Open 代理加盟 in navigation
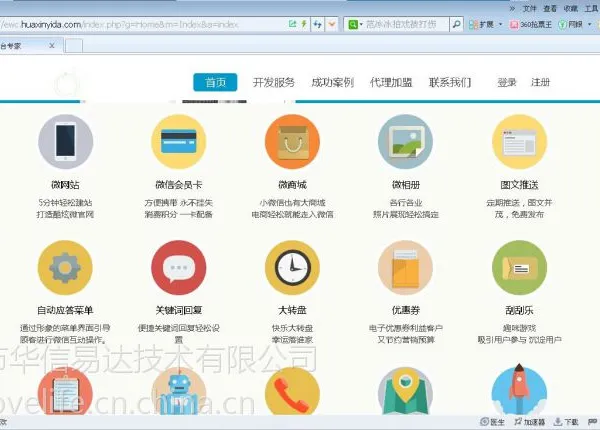600x430 pixels. 391,82
